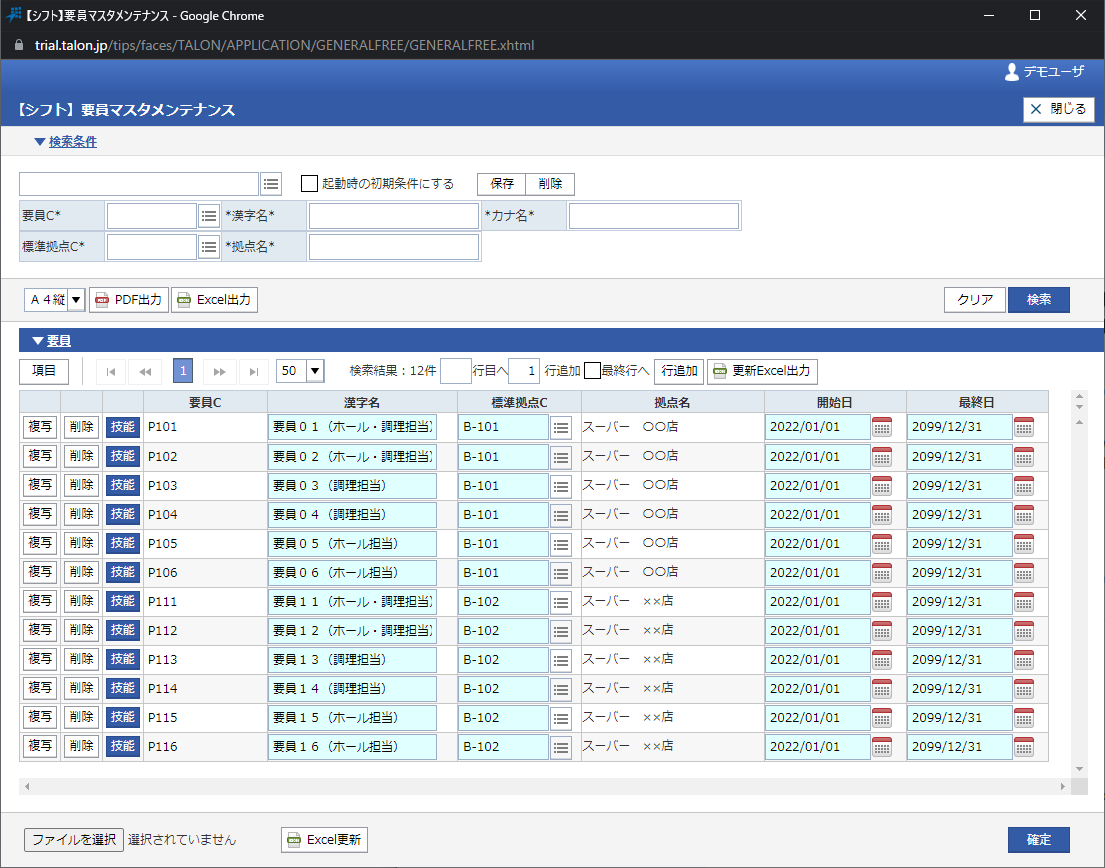
Task: Click the クリア button
Action: point(975,300)
